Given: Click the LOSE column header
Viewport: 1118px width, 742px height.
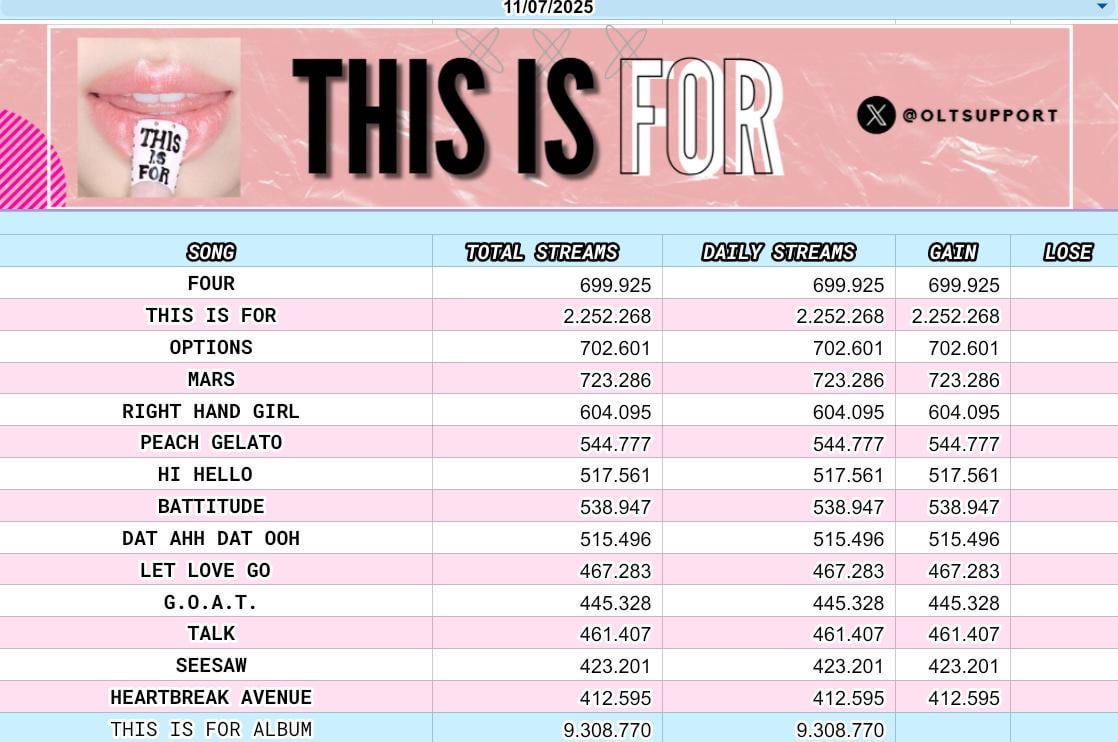Looking at the screenshot, I should coord(1067,252).
